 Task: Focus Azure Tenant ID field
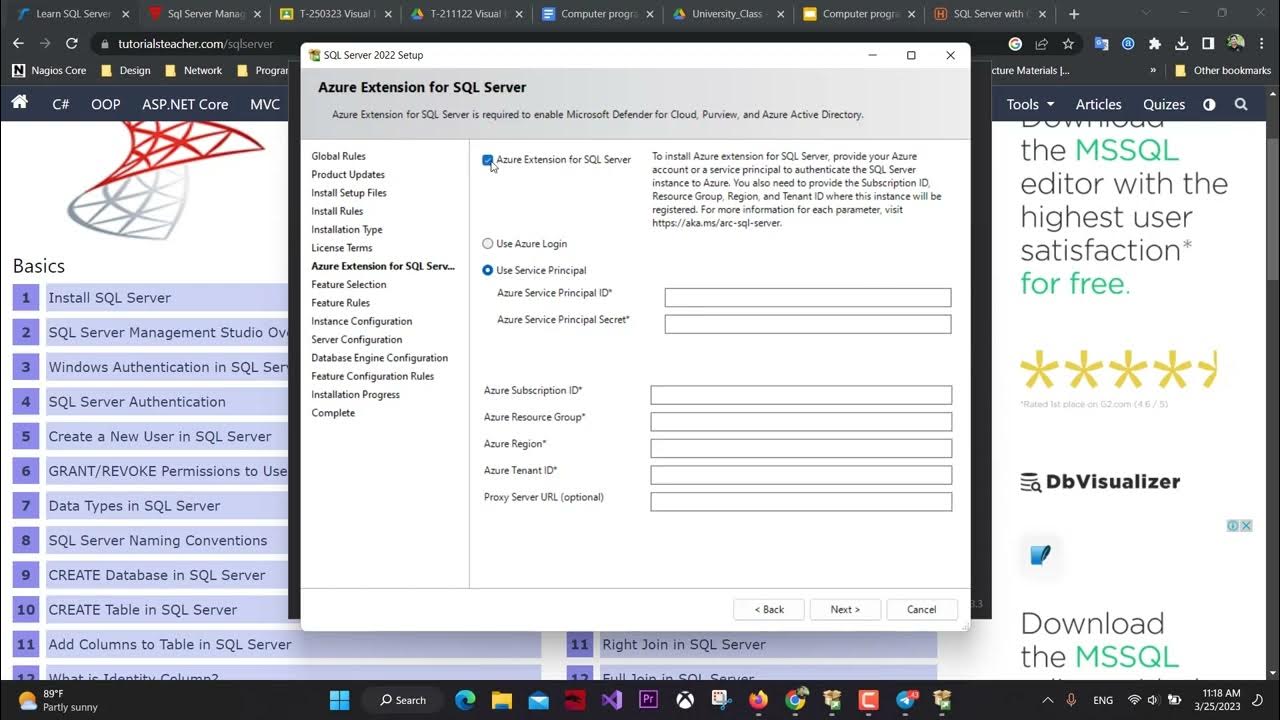click(x=801, y=475)
